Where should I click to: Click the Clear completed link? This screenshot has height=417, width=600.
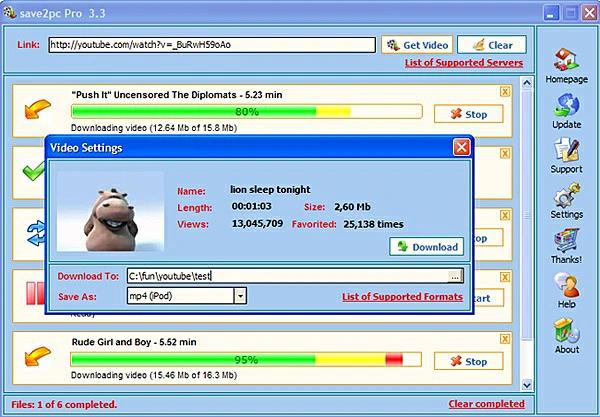486,404
